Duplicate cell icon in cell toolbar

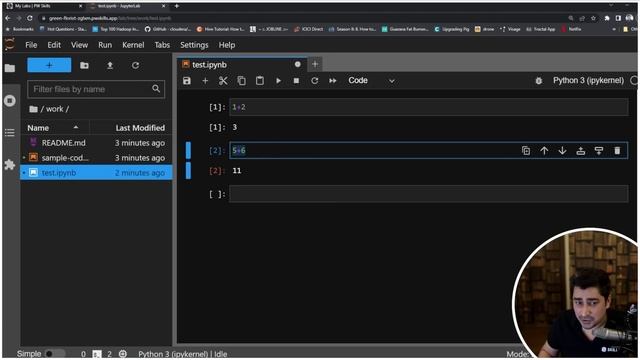526,151
